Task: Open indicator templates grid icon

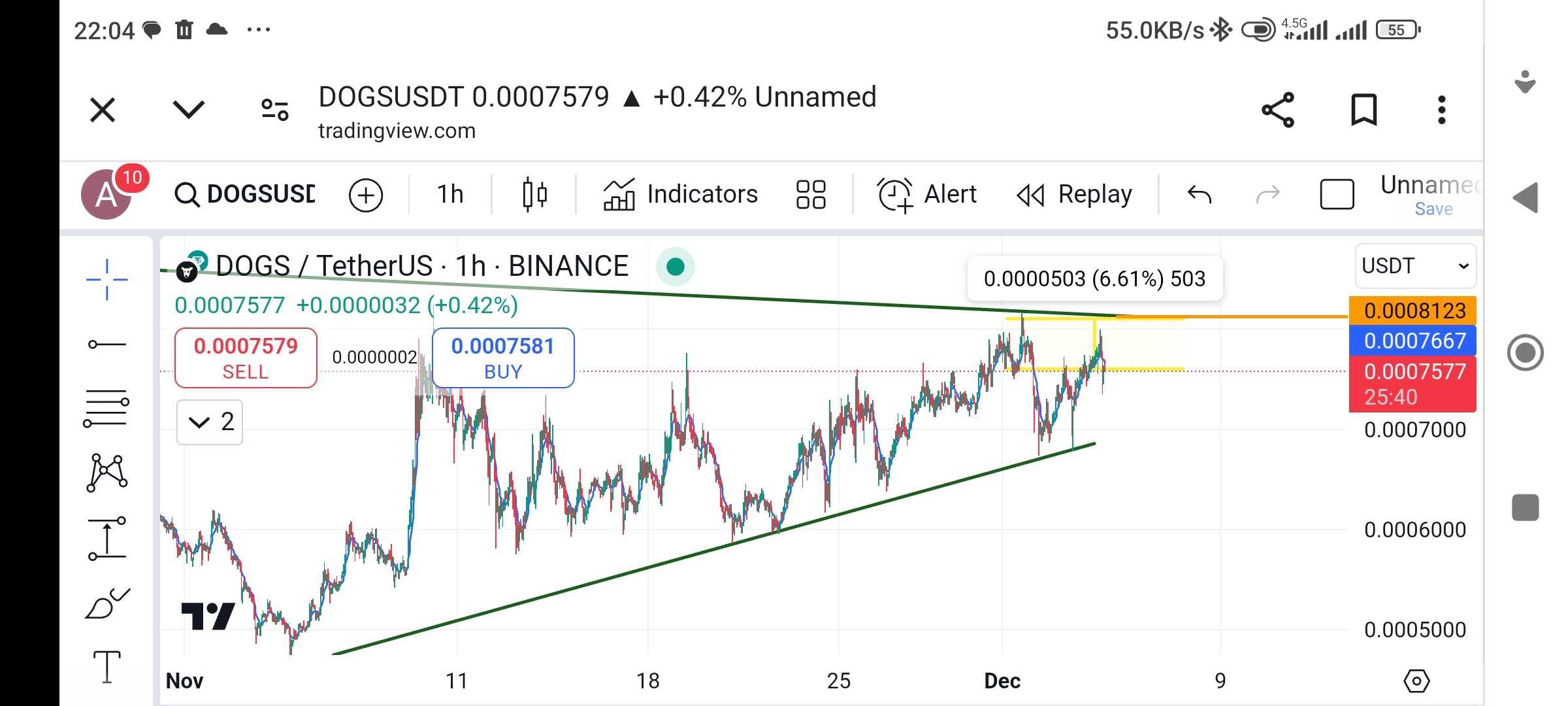Action: coord(811,194)
